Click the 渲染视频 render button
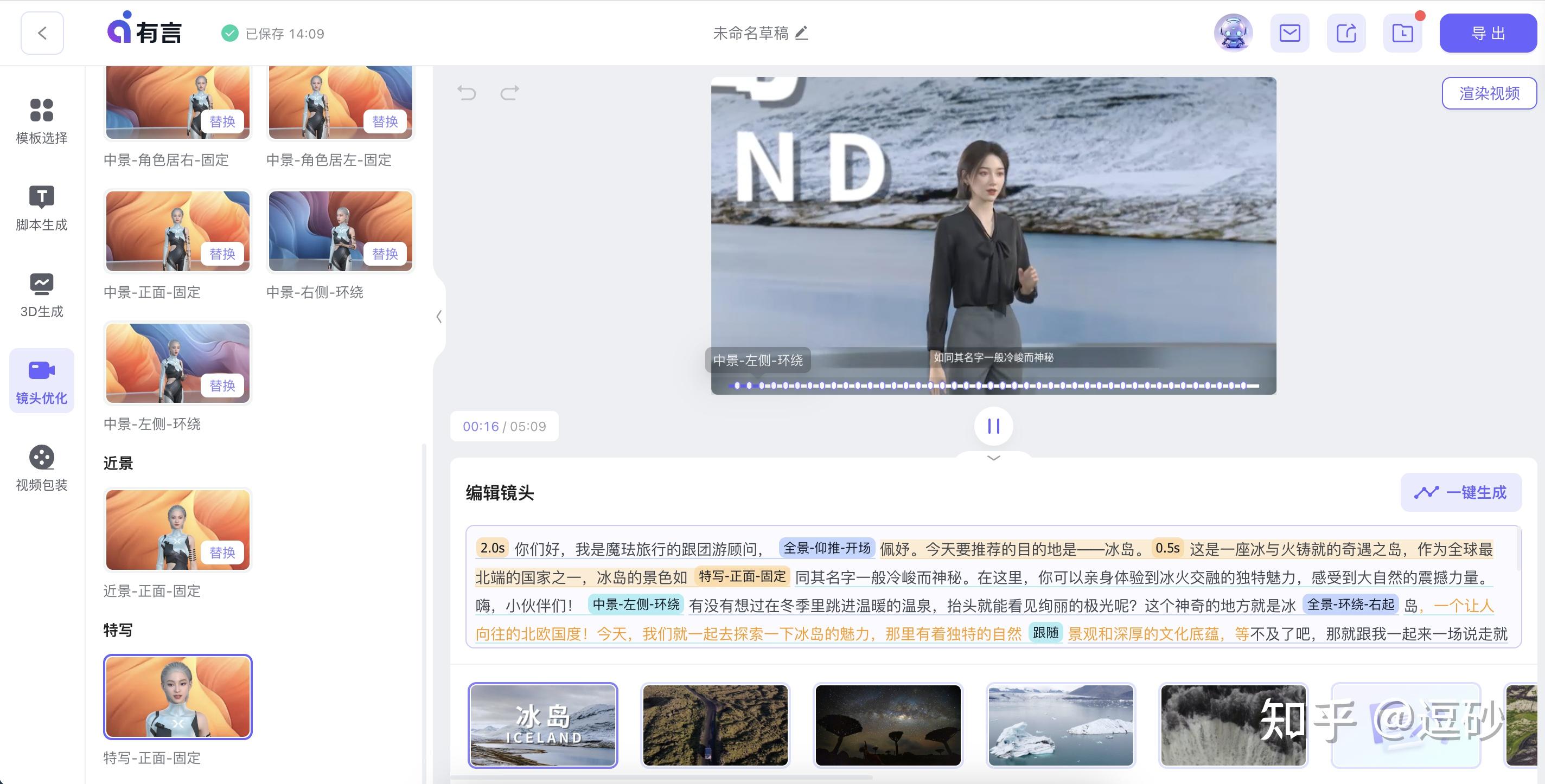The image size is (1545, 784). point(1489,92)
